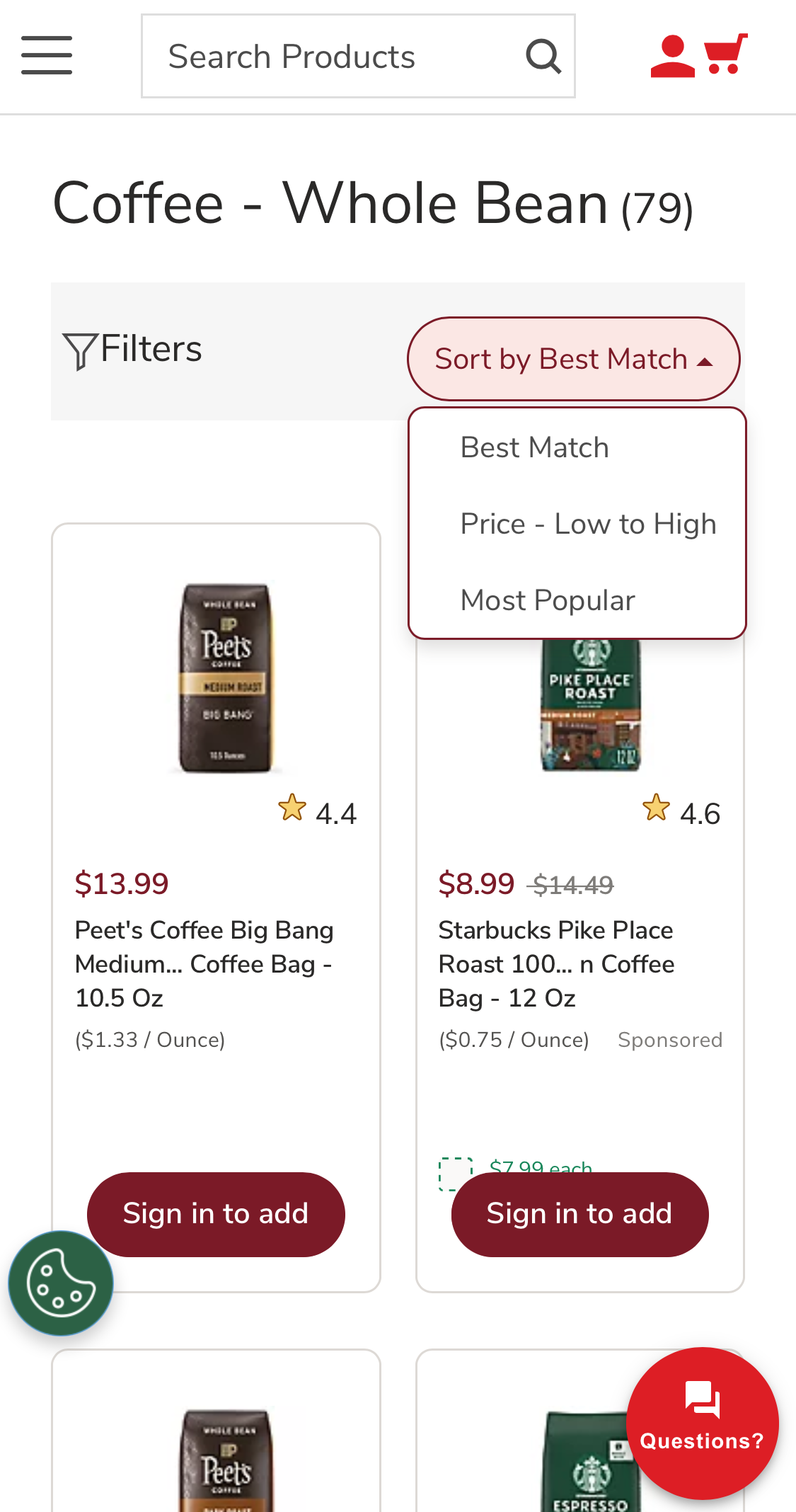This screenshot has width=796, height=1512.
Task: Open Peet's Coffee Big Bang product title
Action: [204, 963]
